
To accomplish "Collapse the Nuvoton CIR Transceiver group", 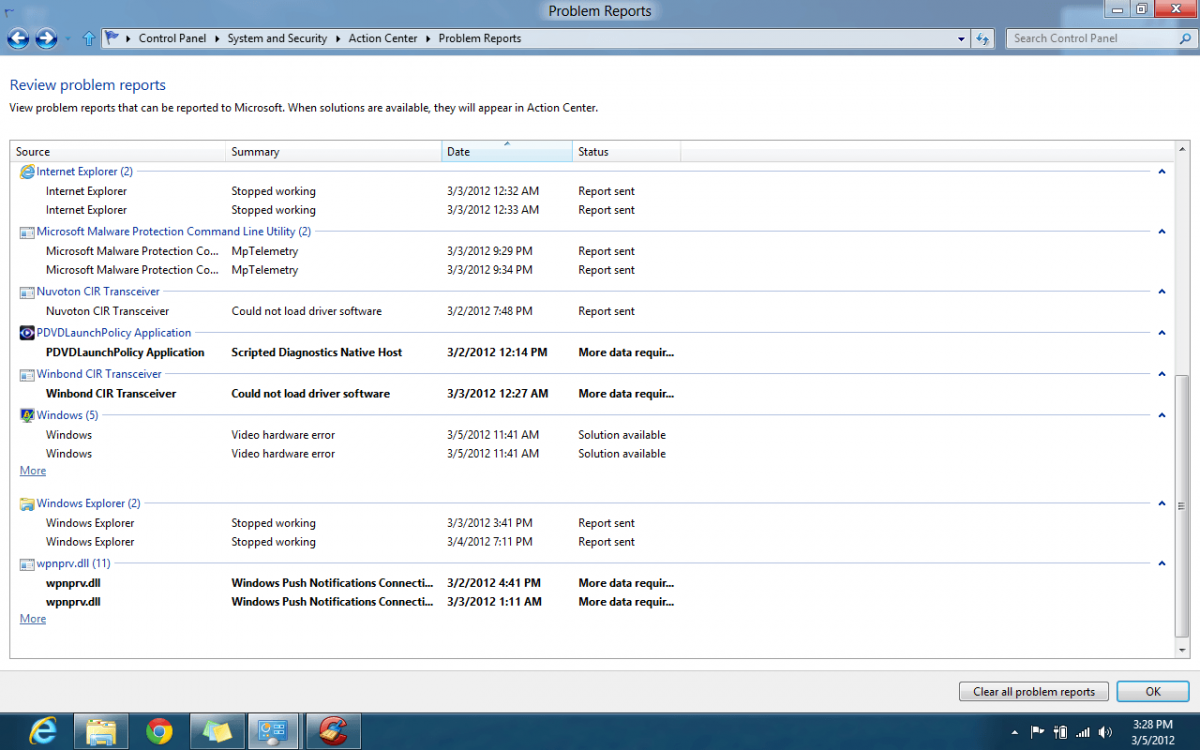I will click(x=1161, y=292).
